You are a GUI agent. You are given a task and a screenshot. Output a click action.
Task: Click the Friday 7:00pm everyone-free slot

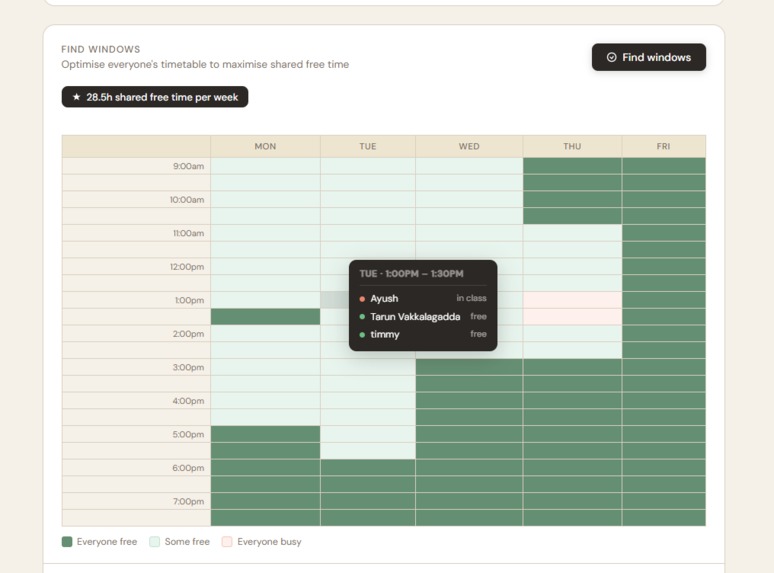tap(663, 501)
